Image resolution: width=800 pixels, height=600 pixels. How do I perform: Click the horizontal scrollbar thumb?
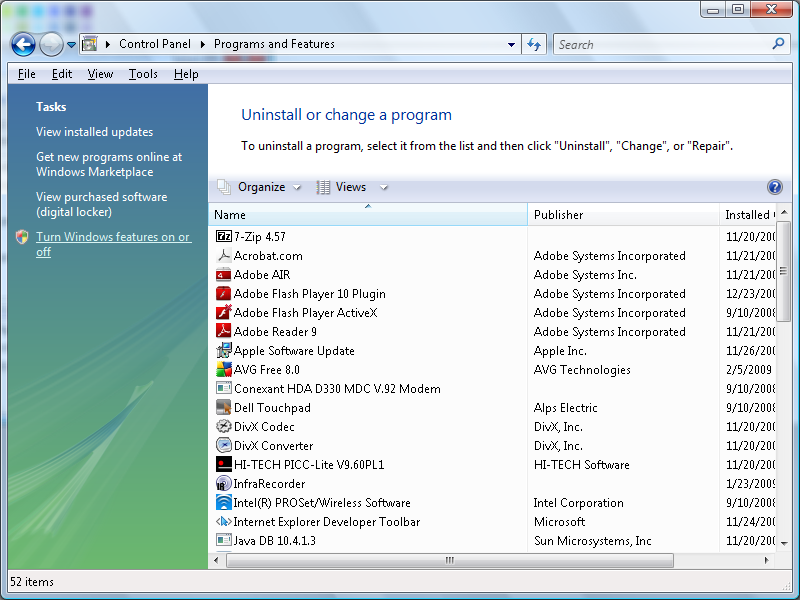point(449,560)
